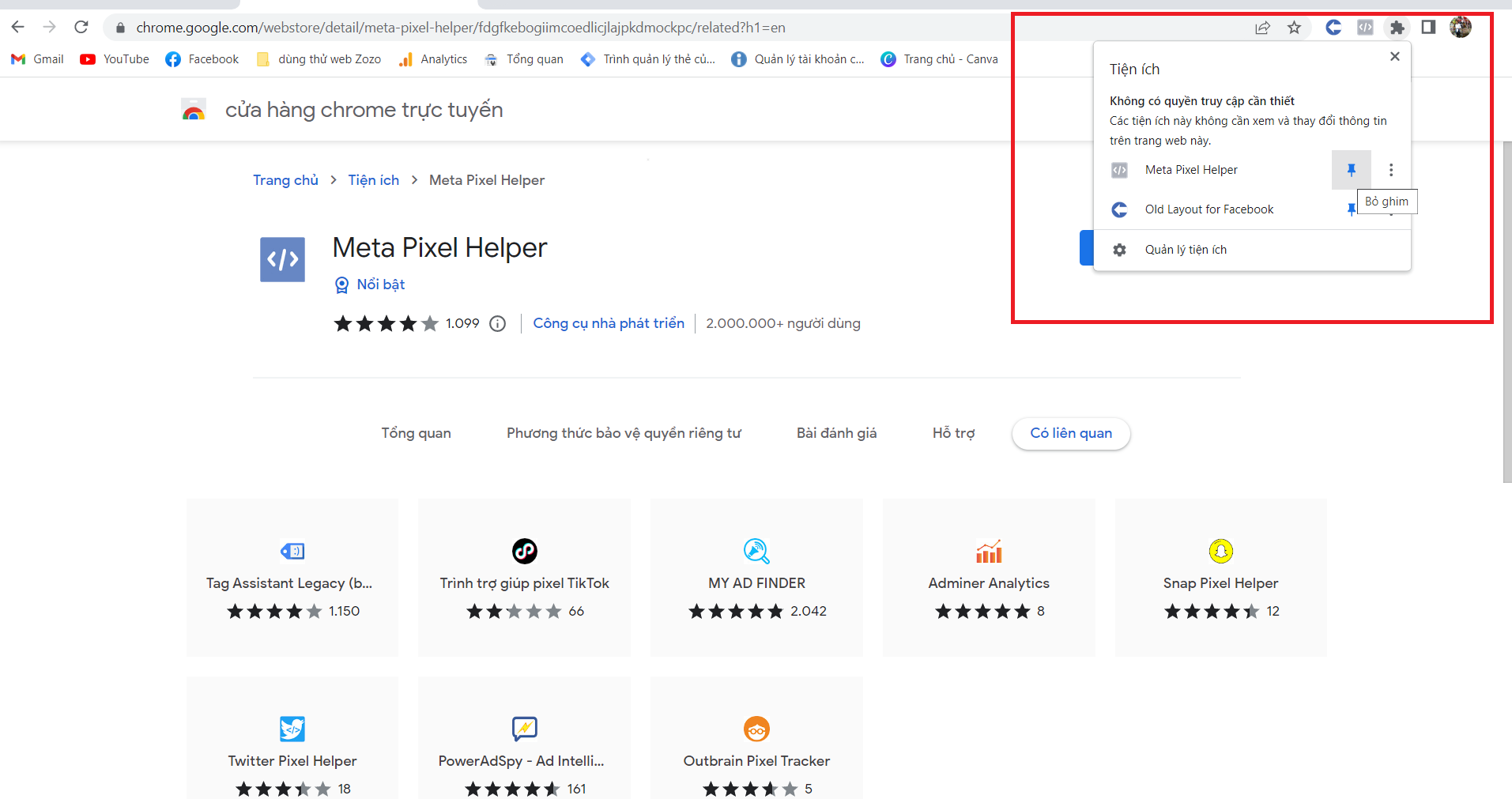Screen dimensions: 1512x799
Task: Open Outbrain Pixel Tracker extension card
Action: [756, 738]
